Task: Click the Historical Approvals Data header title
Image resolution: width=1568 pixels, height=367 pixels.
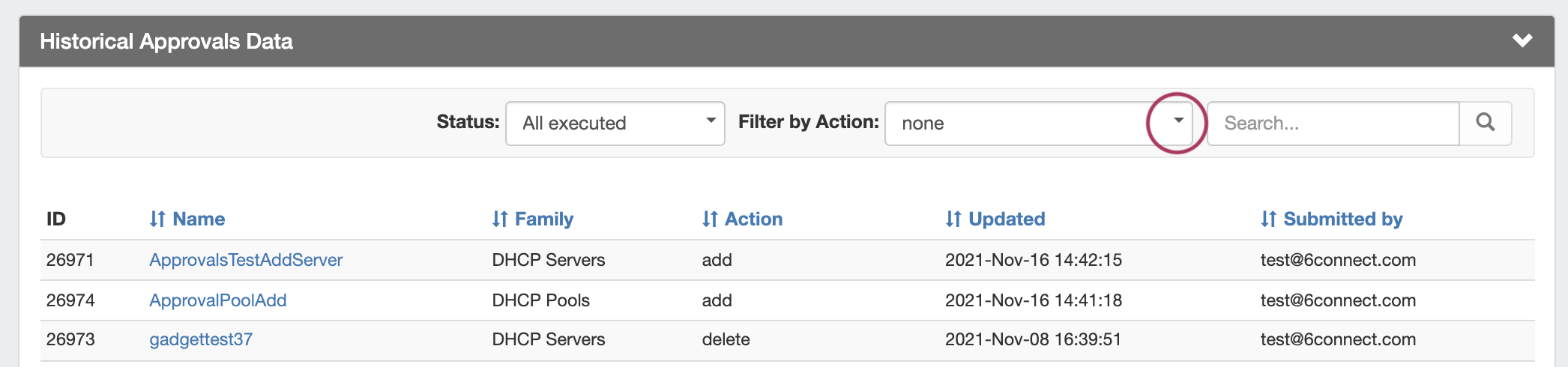Action: coord(166,41)
